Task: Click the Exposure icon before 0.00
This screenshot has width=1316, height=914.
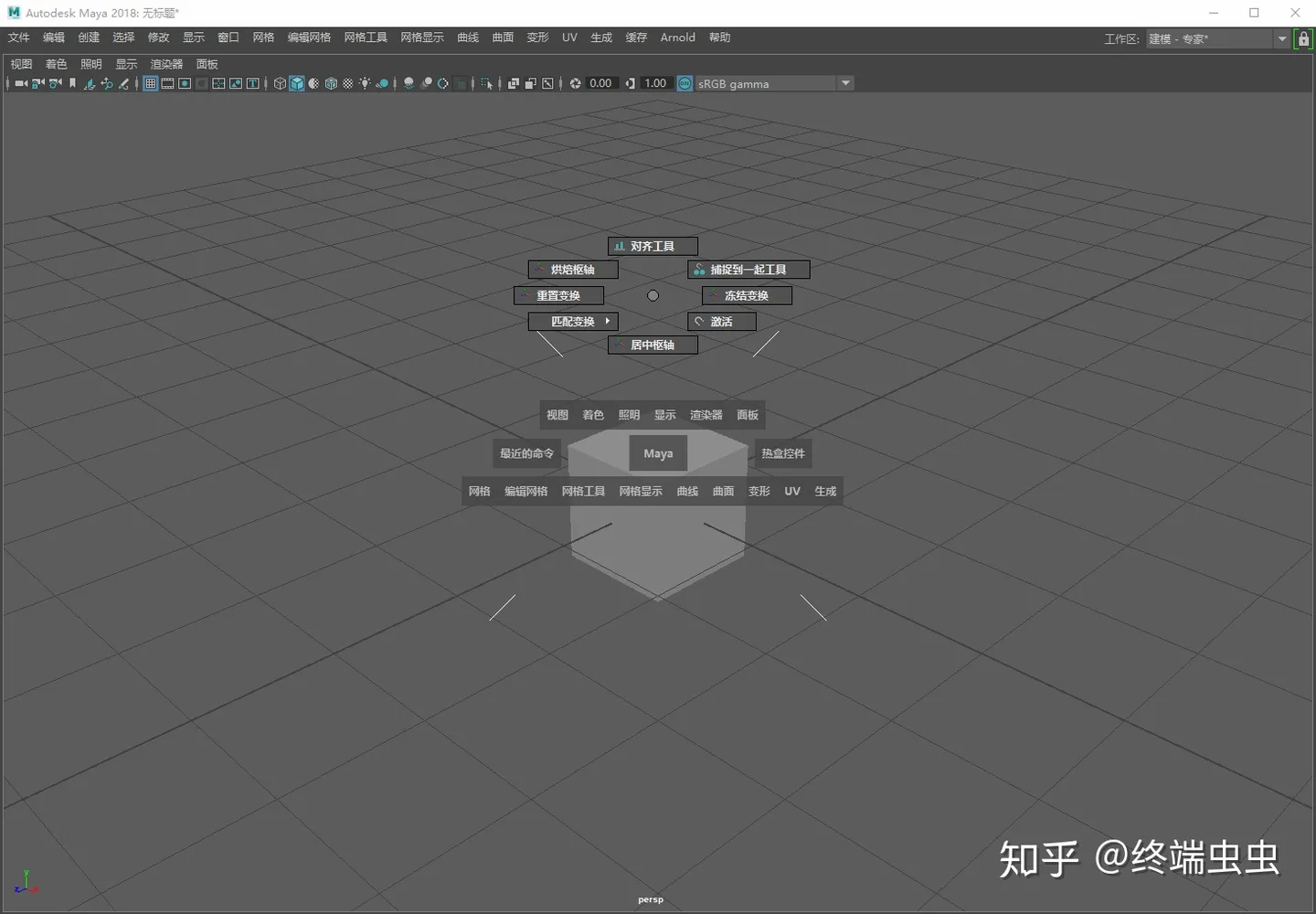Action: coord(575,83)
